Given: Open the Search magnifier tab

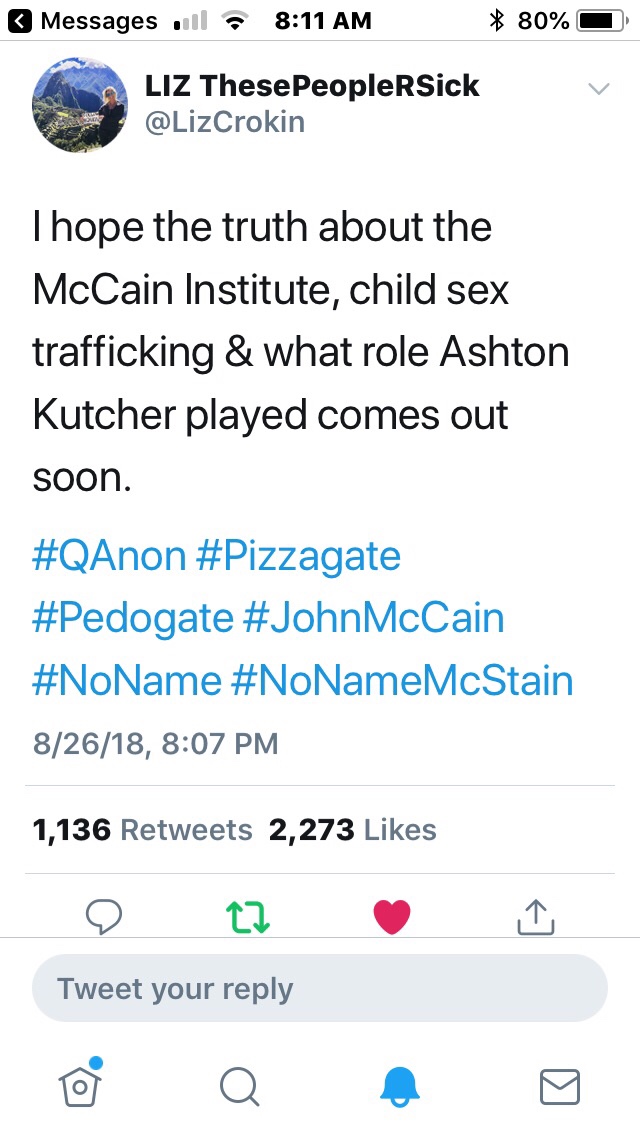Looking at the screenshot, I should [239, 1086].
